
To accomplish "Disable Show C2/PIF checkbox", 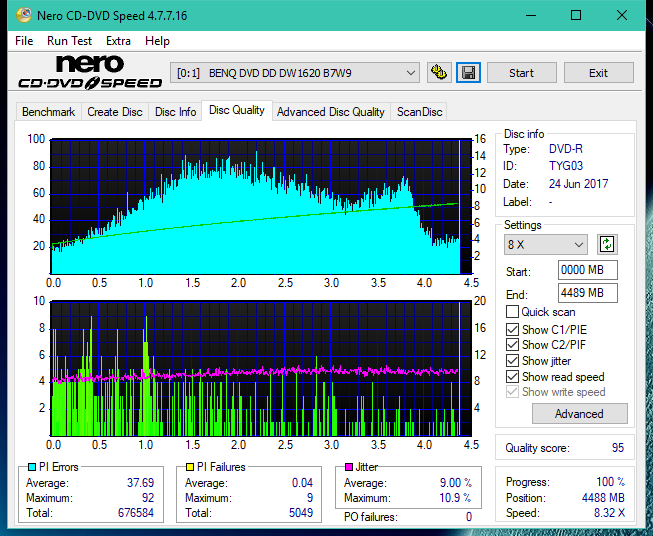I will point(512,345).
